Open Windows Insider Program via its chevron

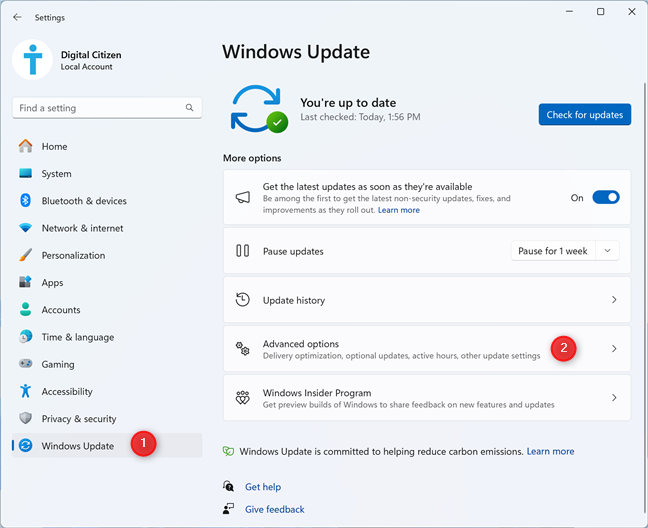click(x=614, y=397)
